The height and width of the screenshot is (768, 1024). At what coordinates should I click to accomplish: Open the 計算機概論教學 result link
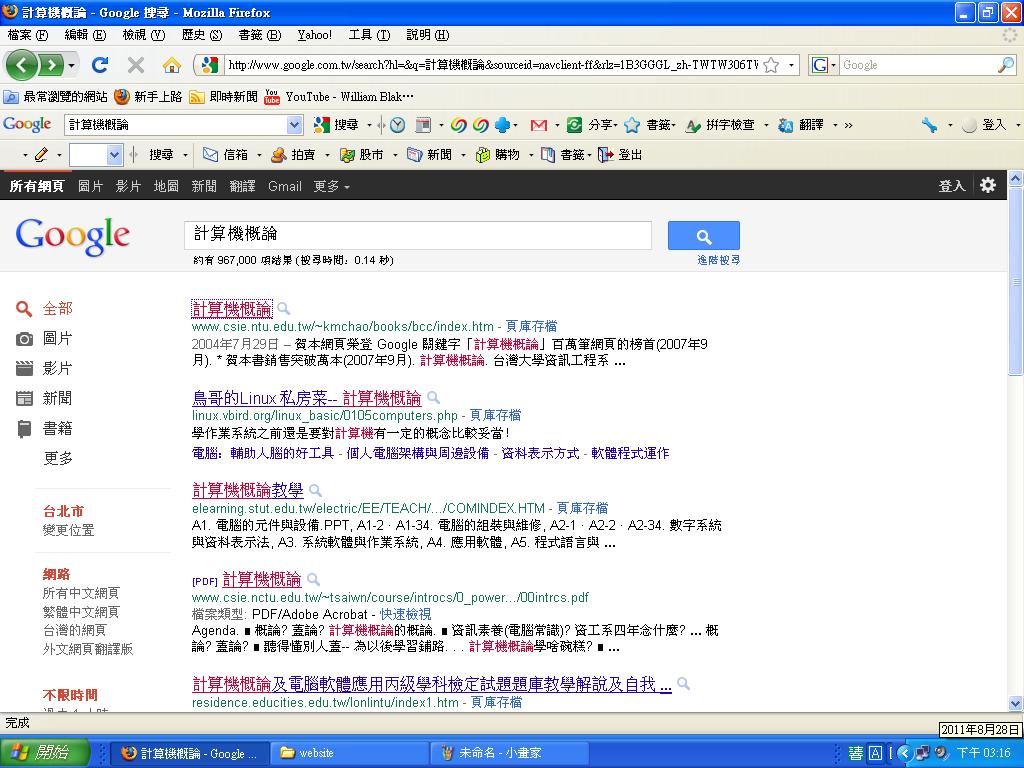[248, 490]
